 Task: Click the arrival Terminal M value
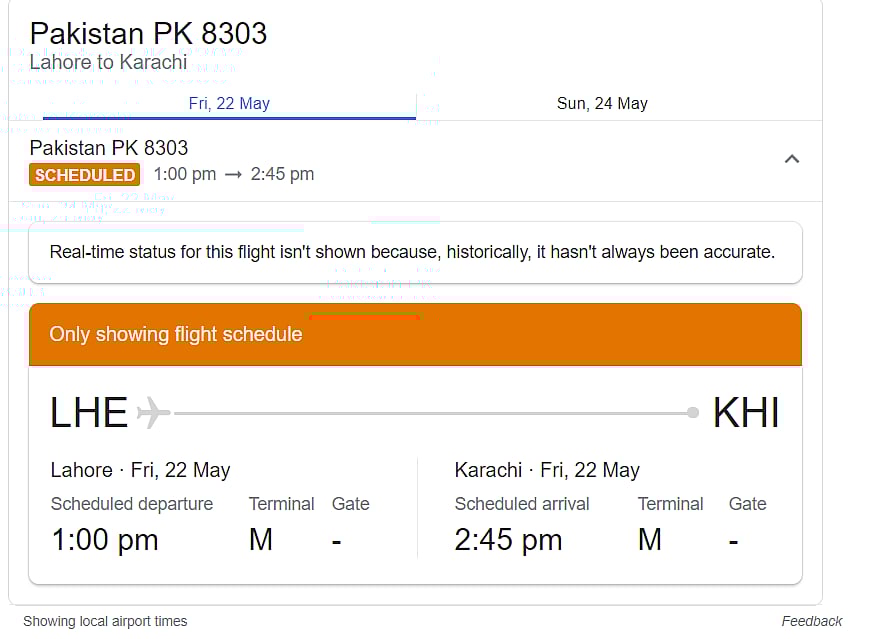pos(650,540)
